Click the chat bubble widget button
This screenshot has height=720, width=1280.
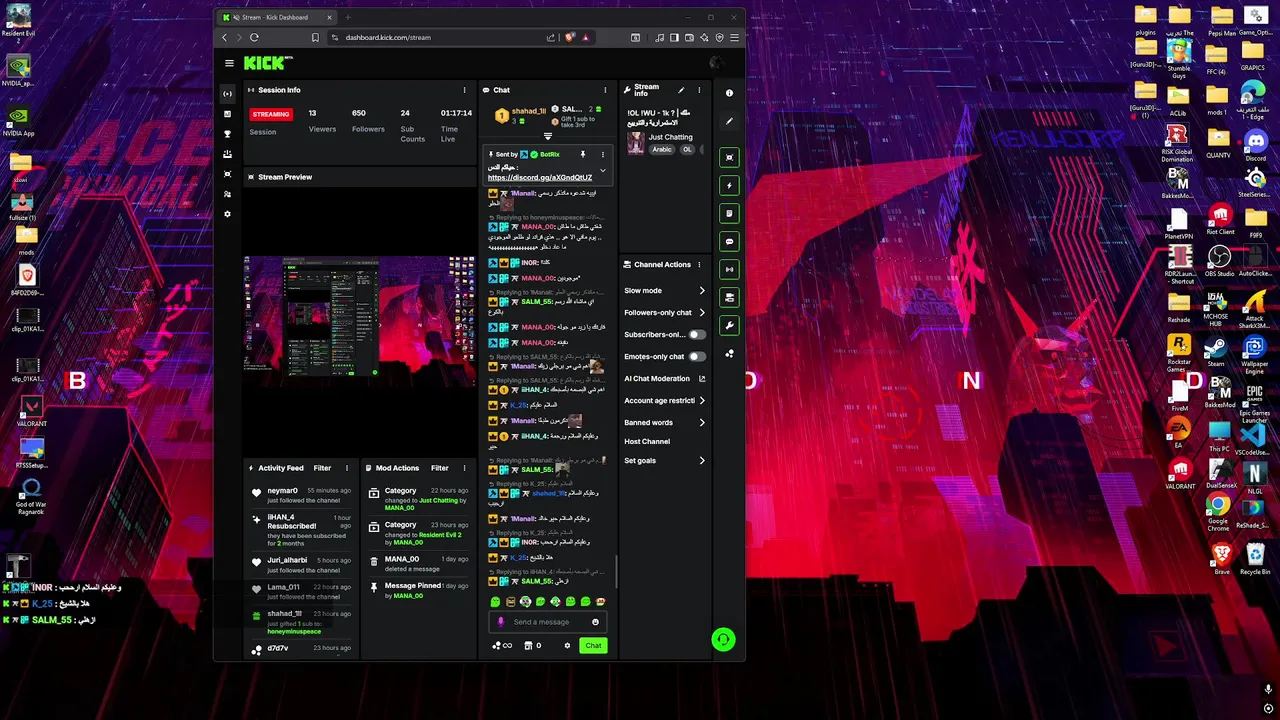coord(729,241)
